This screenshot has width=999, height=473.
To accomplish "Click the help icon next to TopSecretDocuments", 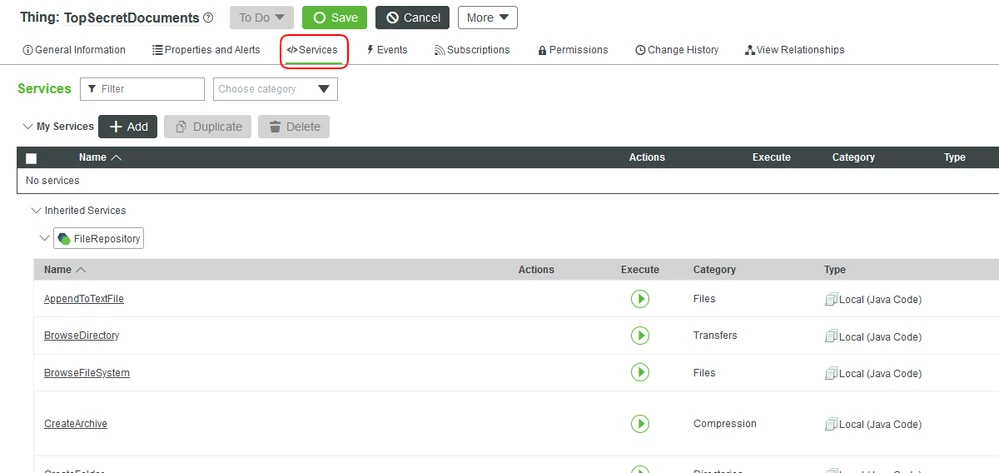I will point(208,18).
